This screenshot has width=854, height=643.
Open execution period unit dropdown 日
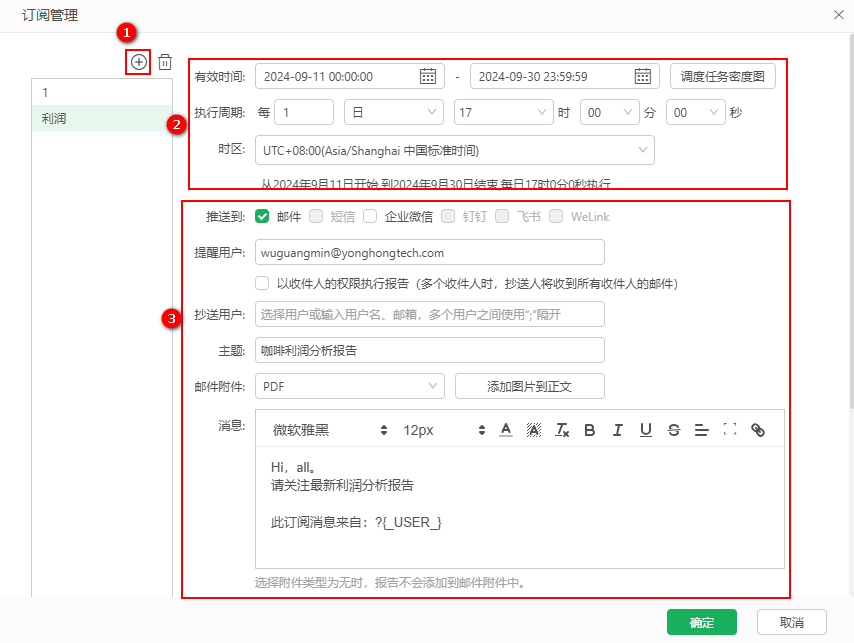coord(394,112)
